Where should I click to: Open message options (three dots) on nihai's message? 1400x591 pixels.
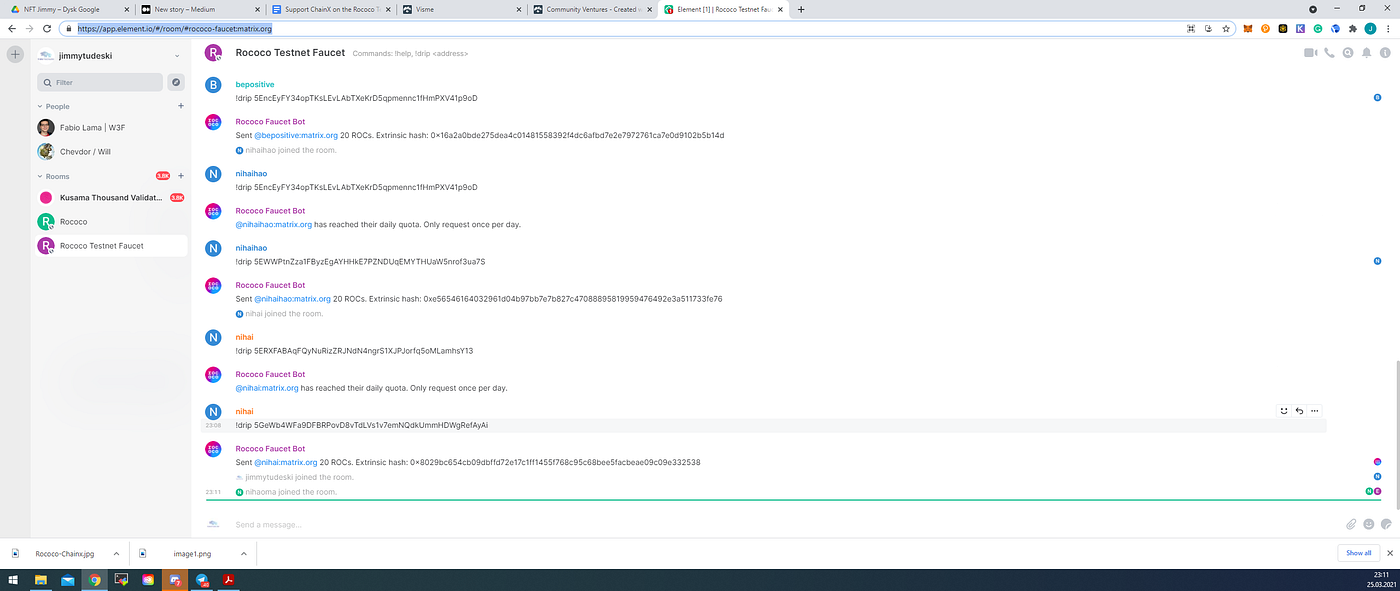pos(1314,411)
